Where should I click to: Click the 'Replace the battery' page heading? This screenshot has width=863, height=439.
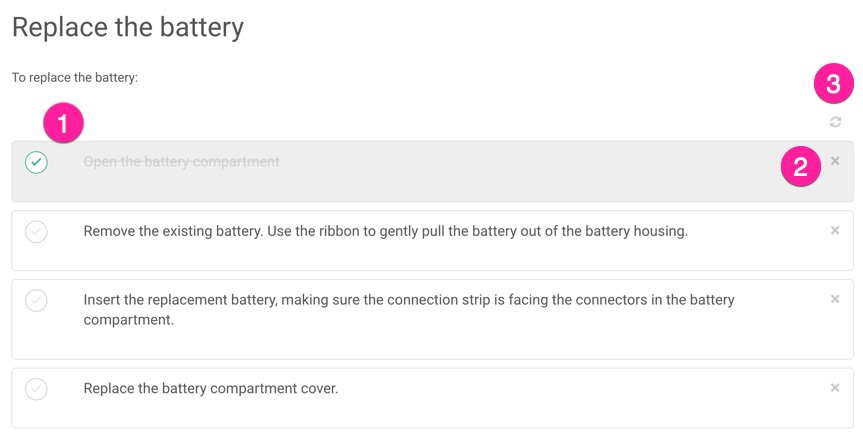[x=128, y=27]
